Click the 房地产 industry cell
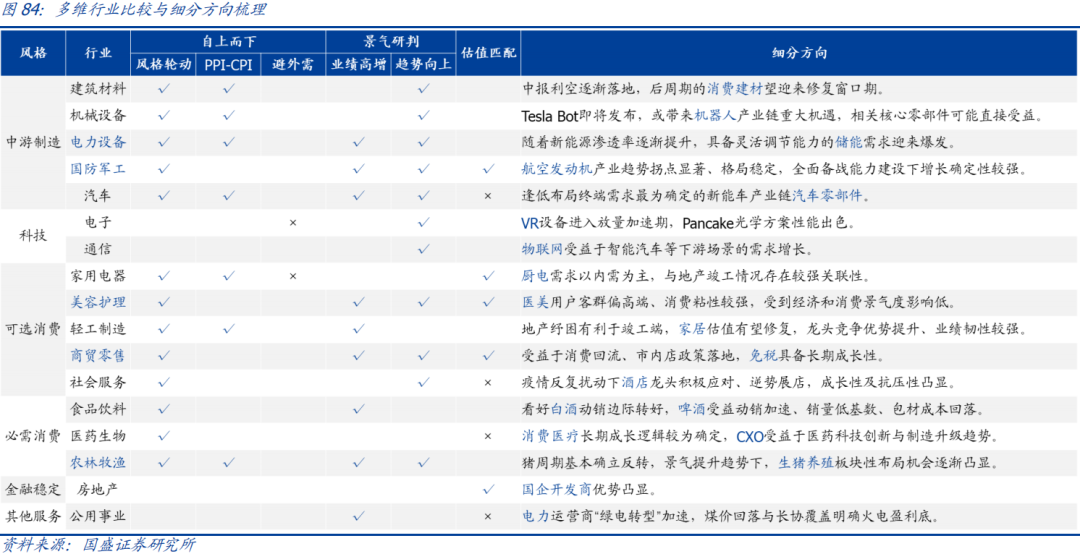The height and width of the screenshot is (554, 1080). coord(98,489)
